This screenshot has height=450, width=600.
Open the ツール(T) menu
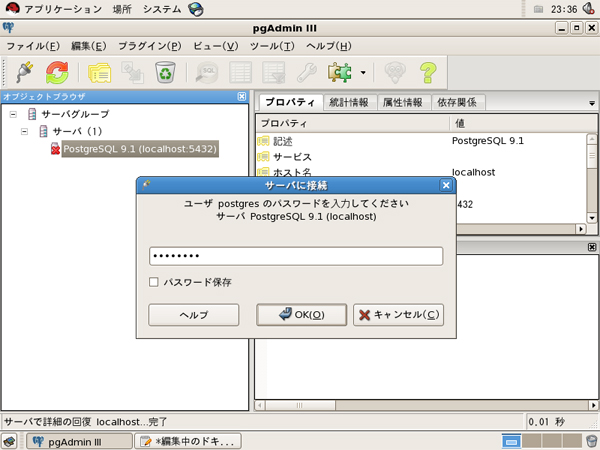(272, 46)
